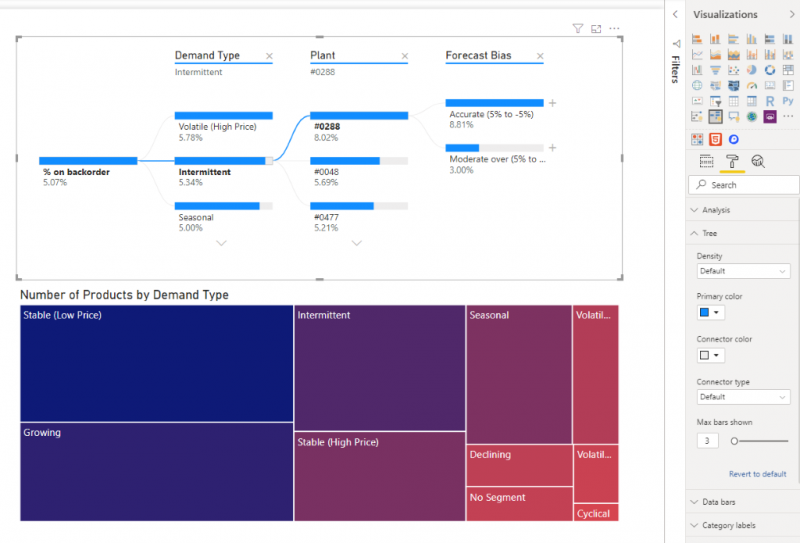Image resolution: width=800 pixels, height=543 pixels.
Task: Open the Primary color swatch picker
Action: (x=710, y=312)
